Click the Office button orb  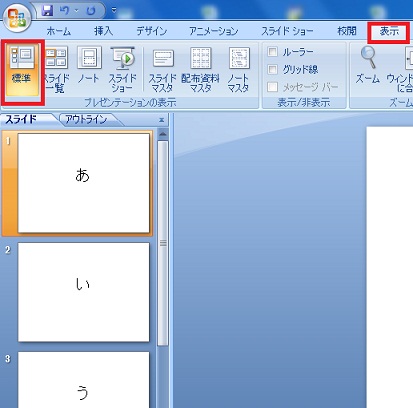pyautogui.click(x=16, y=17)
